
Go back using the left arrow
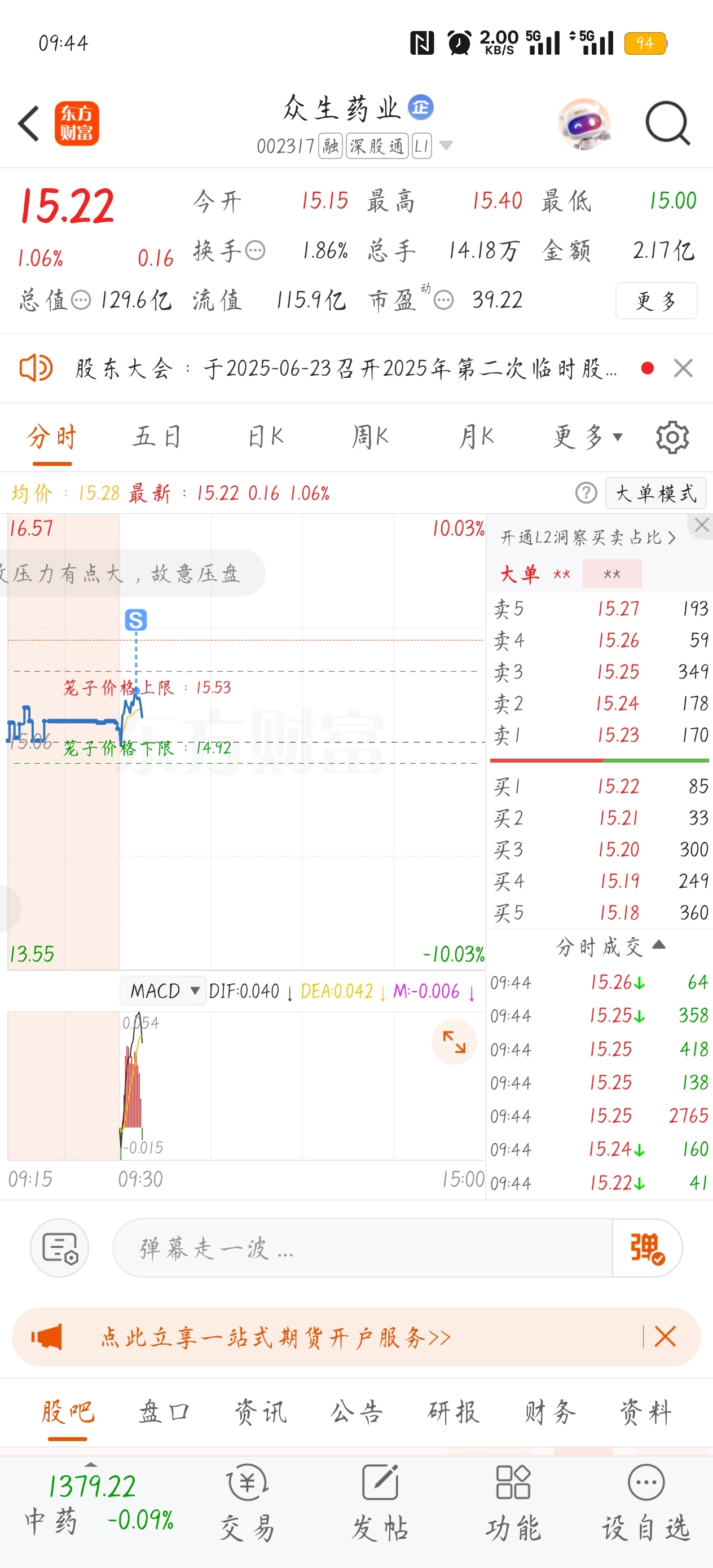pos(28,124)
